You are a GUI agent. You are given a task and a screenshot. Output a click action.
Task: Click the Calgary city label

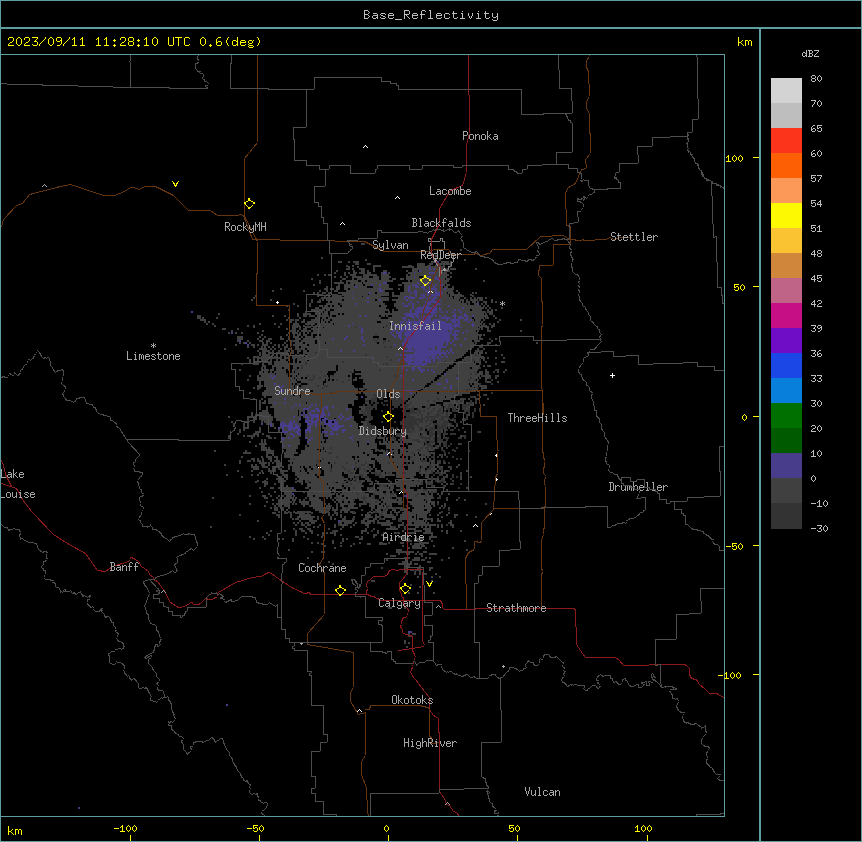(x=399, y=603)
